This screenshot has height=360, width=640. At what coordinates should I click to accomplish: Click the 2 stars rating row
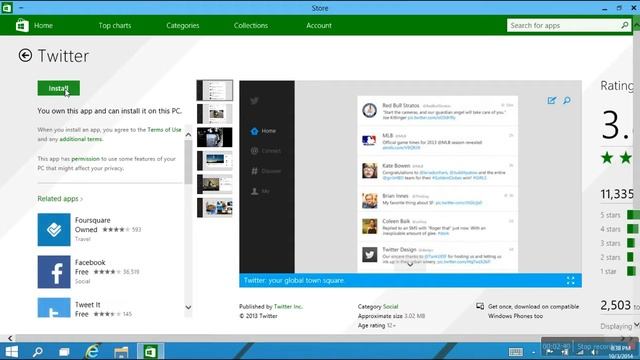tap(617, 257)
